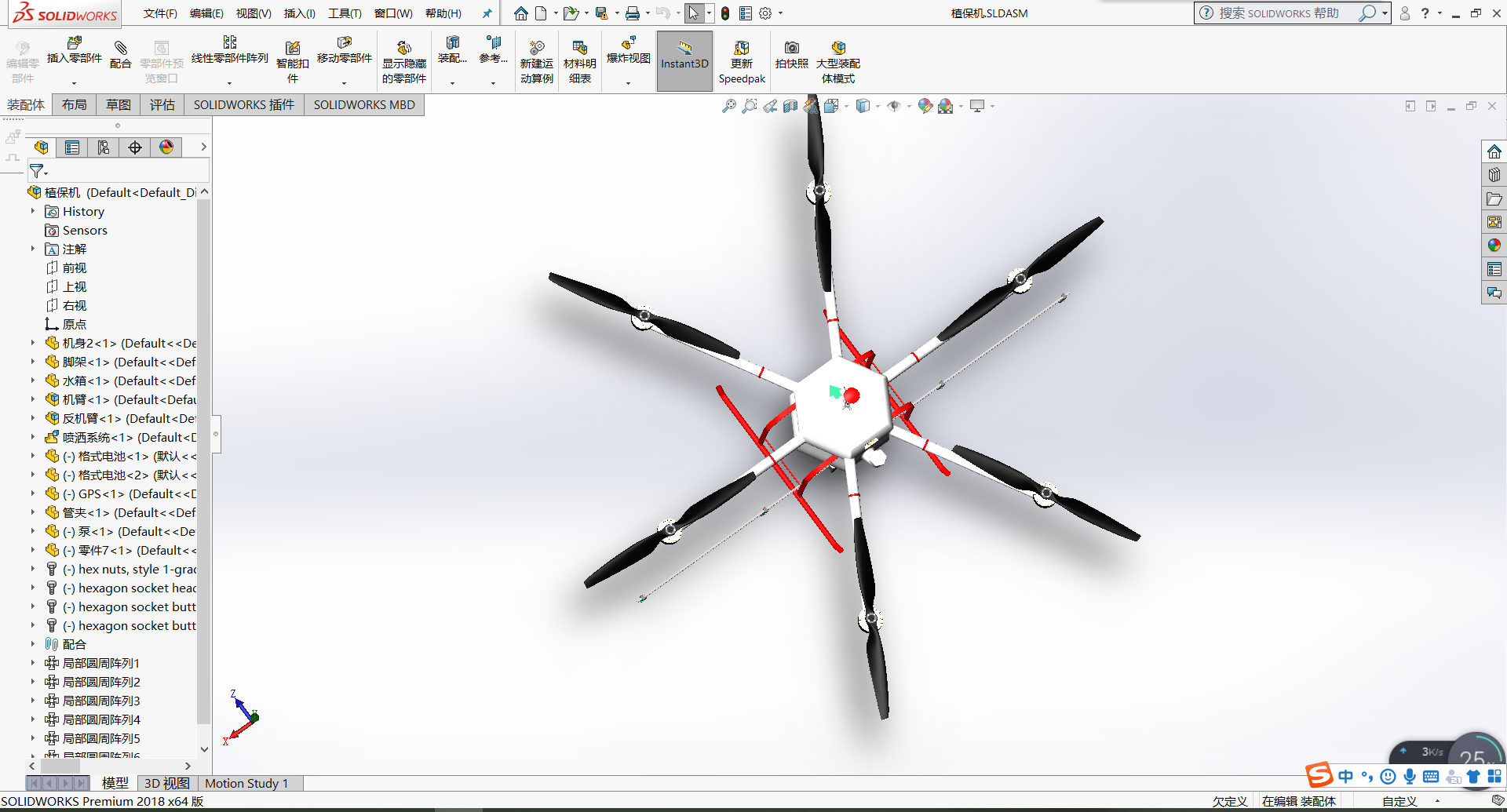Click the vertical scrollbar of the feature tree
The image size is (1507, 812).
(204, 461)
